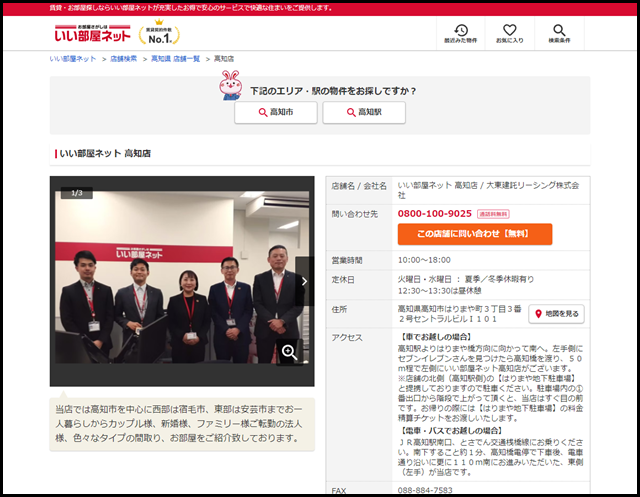
Task: Click the 【電車・バスでお越しの場合】 heading
Action: pos(451,430)
